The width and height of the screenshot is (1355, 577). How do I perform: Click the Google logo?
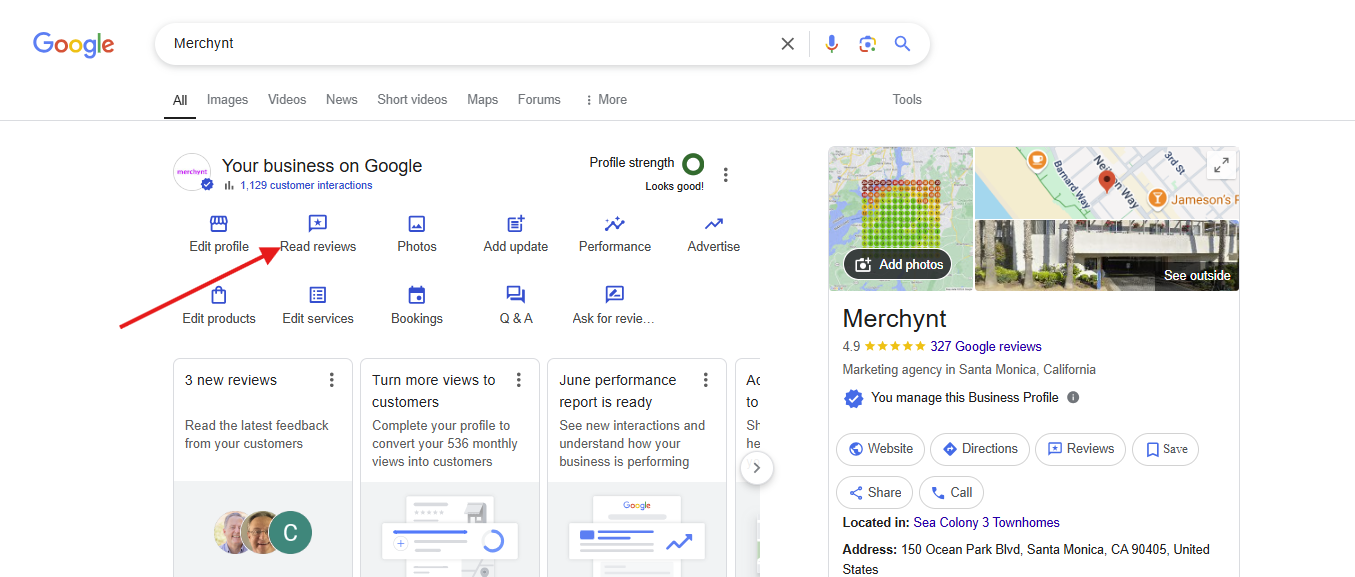coord(73,44)
